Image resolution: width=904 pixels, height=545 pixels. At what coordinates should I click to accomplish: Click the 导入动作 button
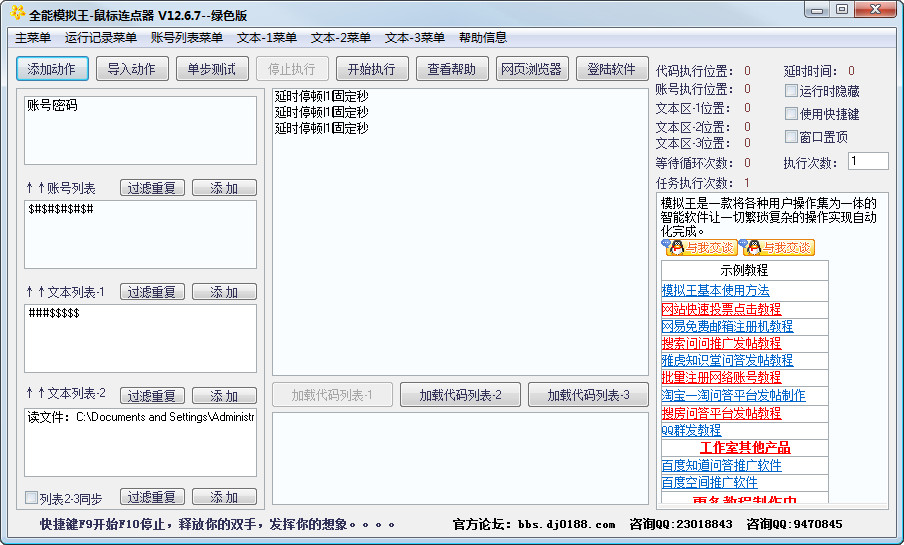click(x=132, y=69)
